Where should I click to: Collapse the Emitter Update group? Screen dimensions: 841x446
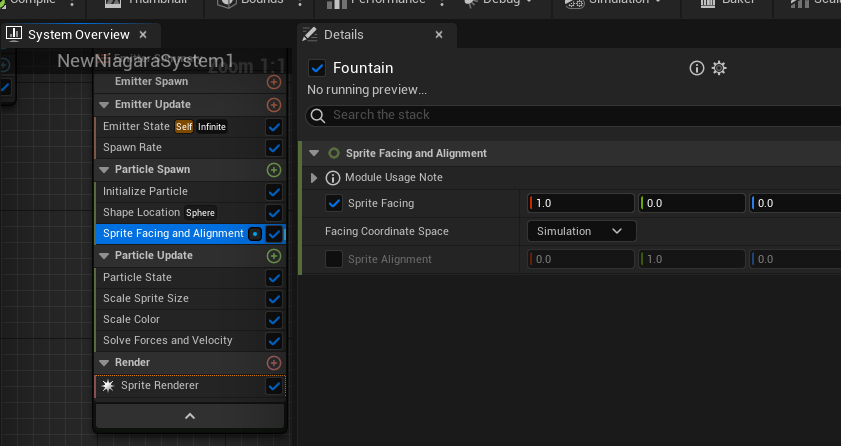104,105
